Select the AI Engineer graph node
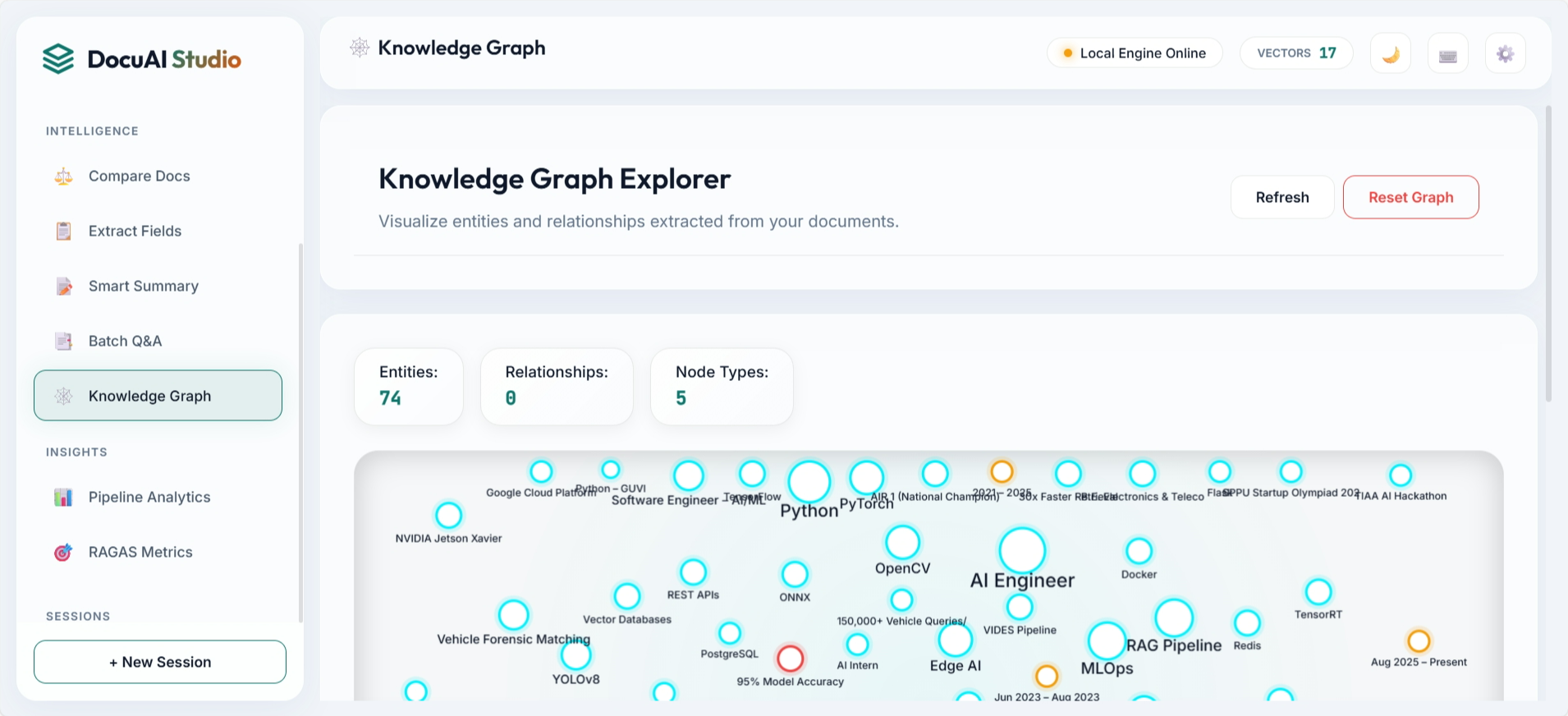Image resolution: width=1568 pixels, height=716 pixels. pyautogui.click(x=1022, y=550)
